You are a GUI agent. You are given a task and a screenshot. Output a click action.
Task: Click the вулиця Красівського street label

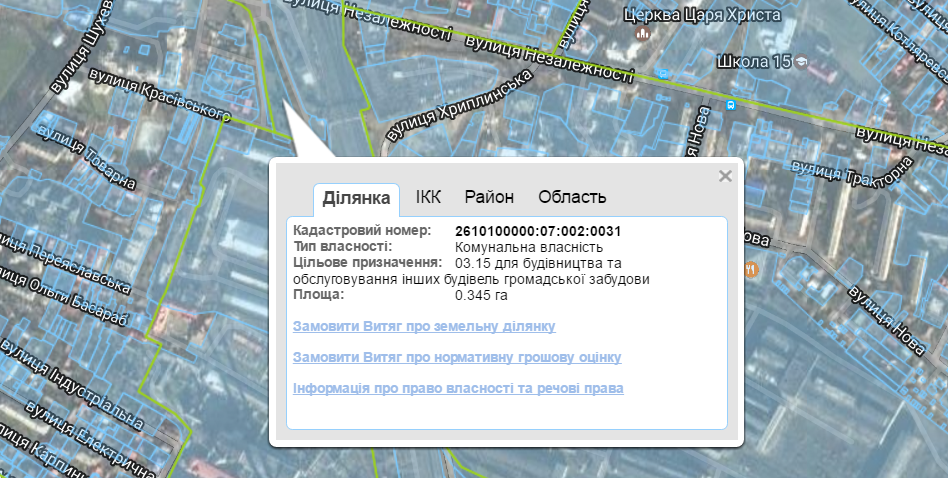[160, 96]
